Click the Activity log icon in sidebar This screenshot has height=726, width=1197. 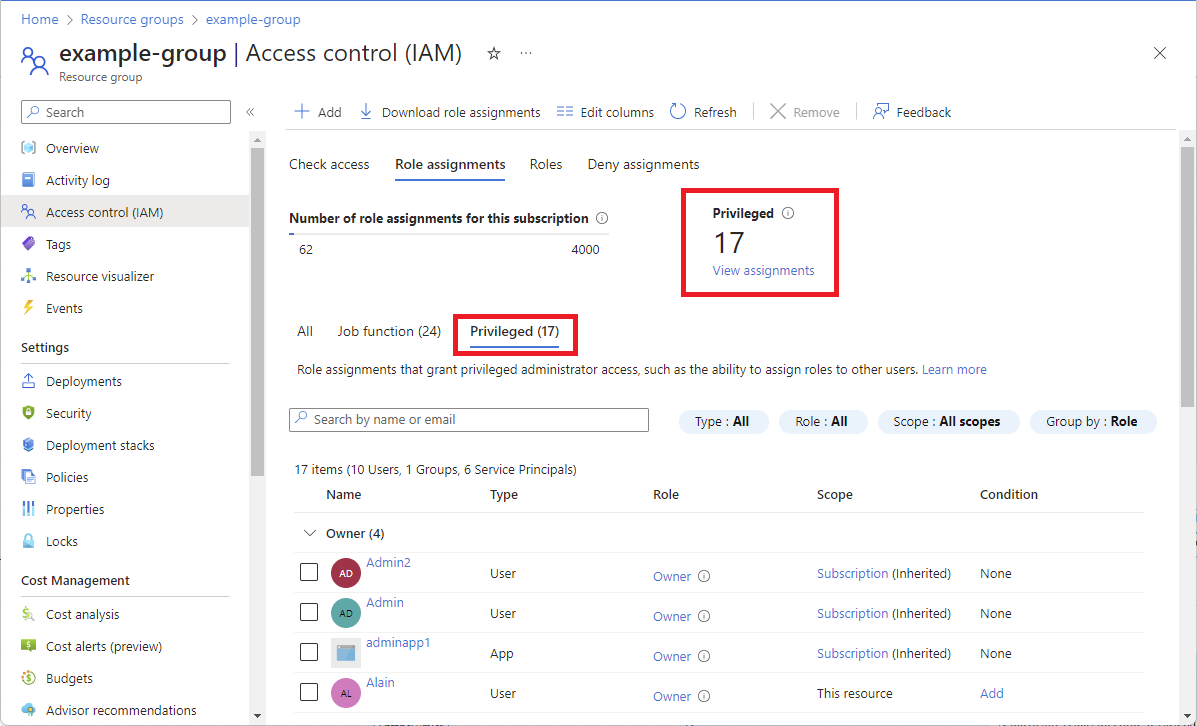[x=28, y=180]
